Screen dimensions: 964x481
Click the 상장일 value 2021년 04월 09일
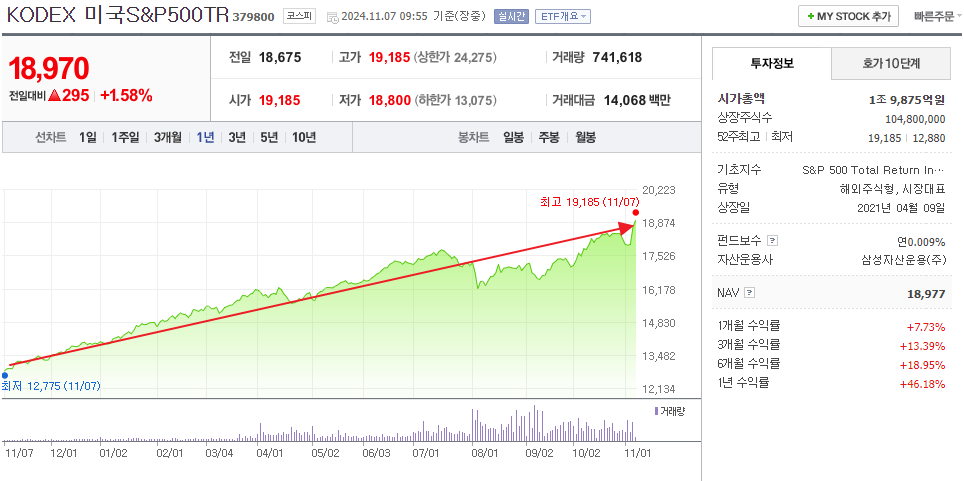901,207
